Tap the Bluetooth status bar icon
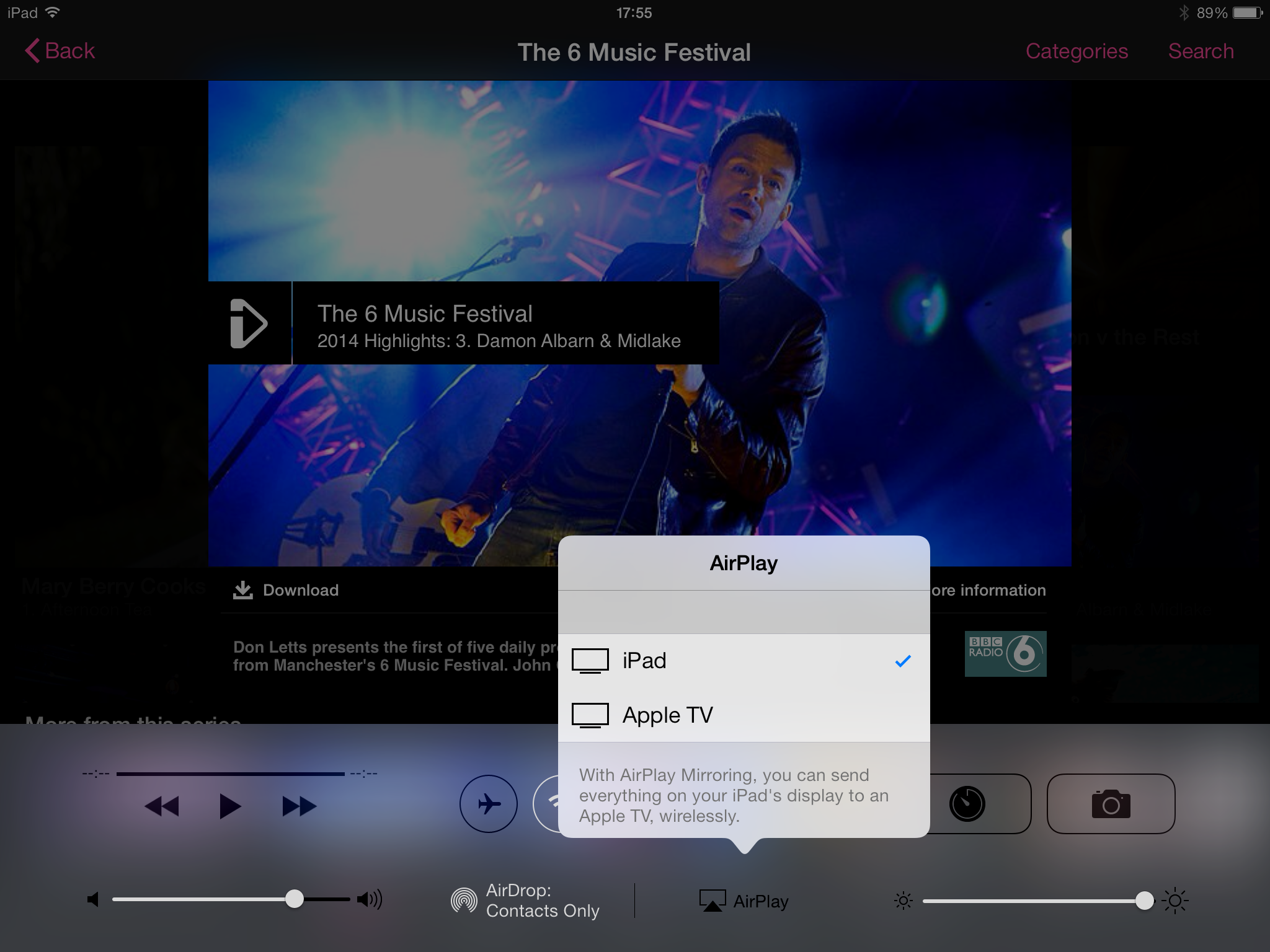Image resolution: width=1270 pixels, height=952 pixels. tap(1184, 12)
